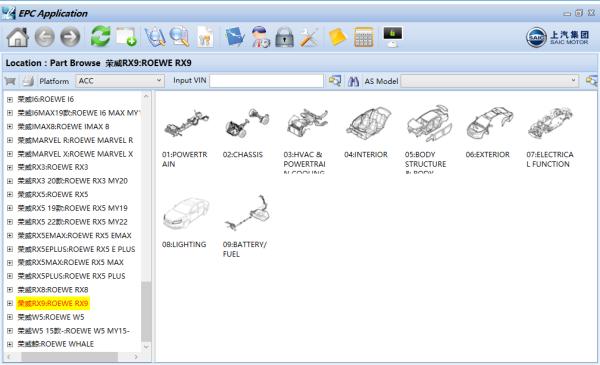Open the blue book icon
Viewport: 600px width, 365px height.
(x=235, y=37)
